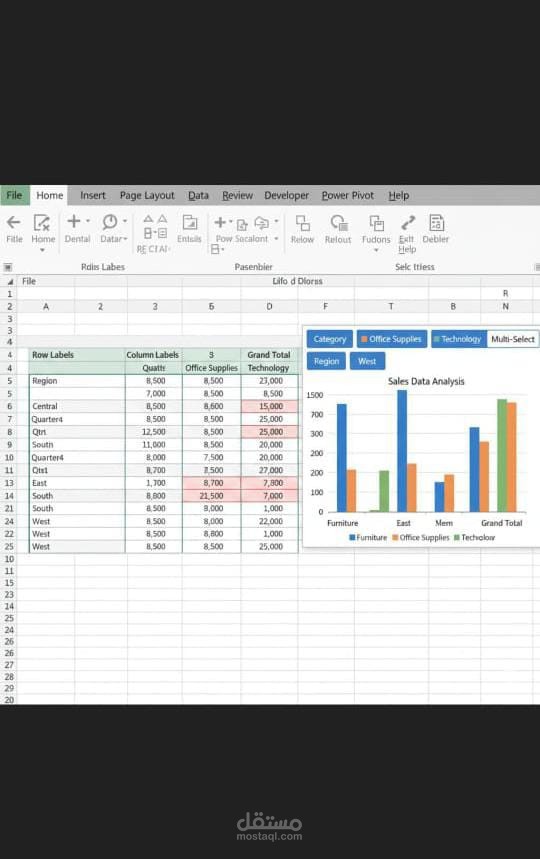Open the Help tab
The image size is (540, 859).
399,196
